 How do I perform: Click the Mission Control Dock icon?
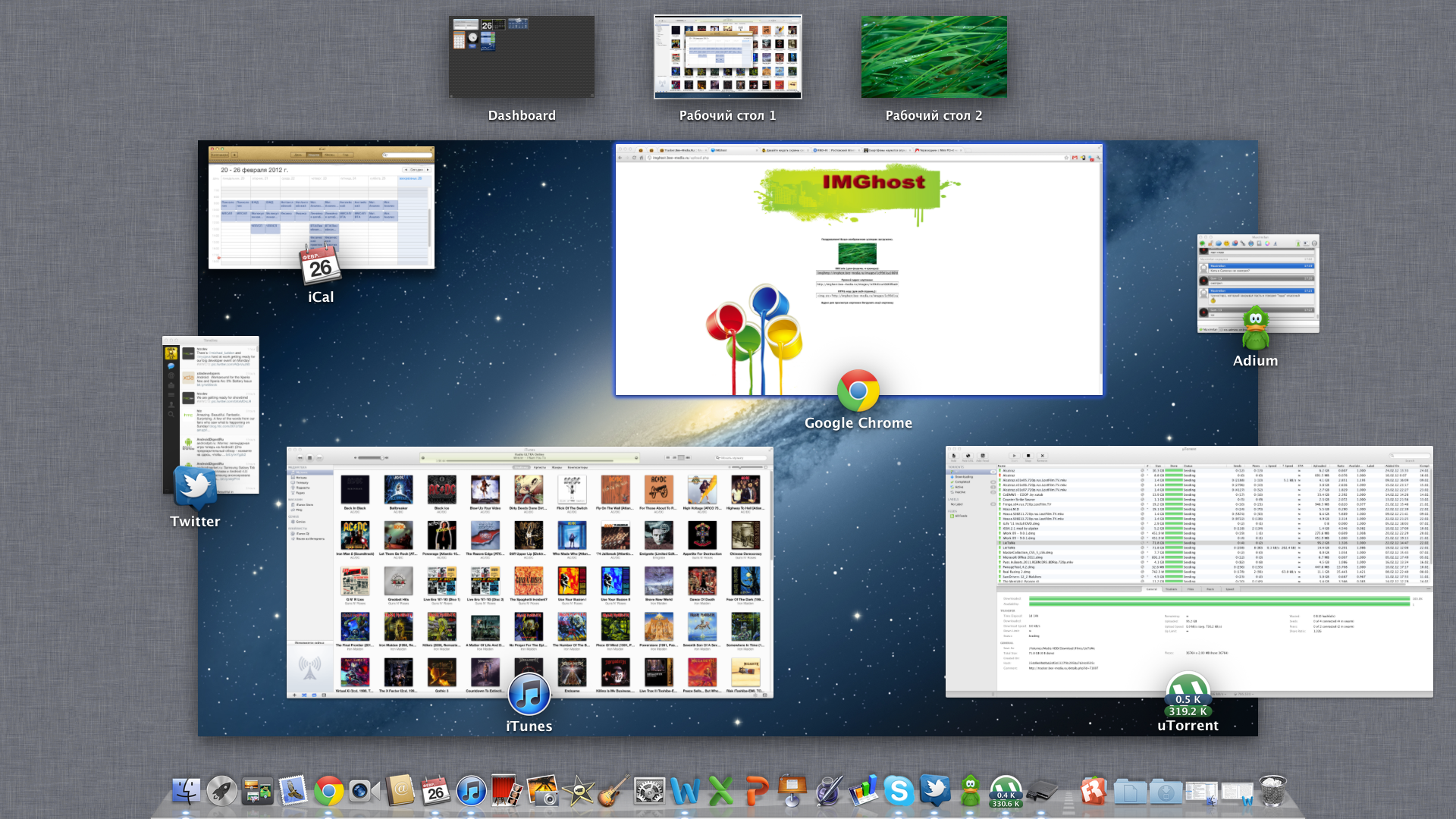(x=257, y=791)
